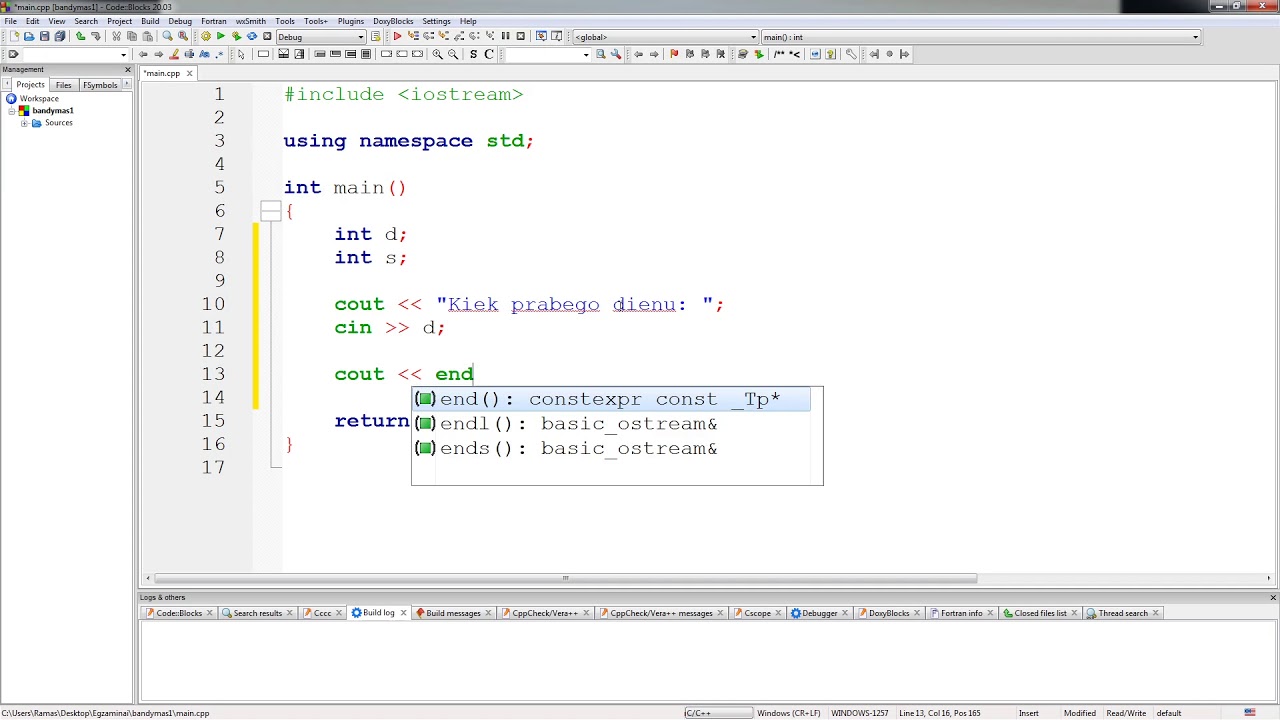Paste from clipboard toolbar icon
Viewport: 1280px width, 720px height.
[x=147, y=36]
